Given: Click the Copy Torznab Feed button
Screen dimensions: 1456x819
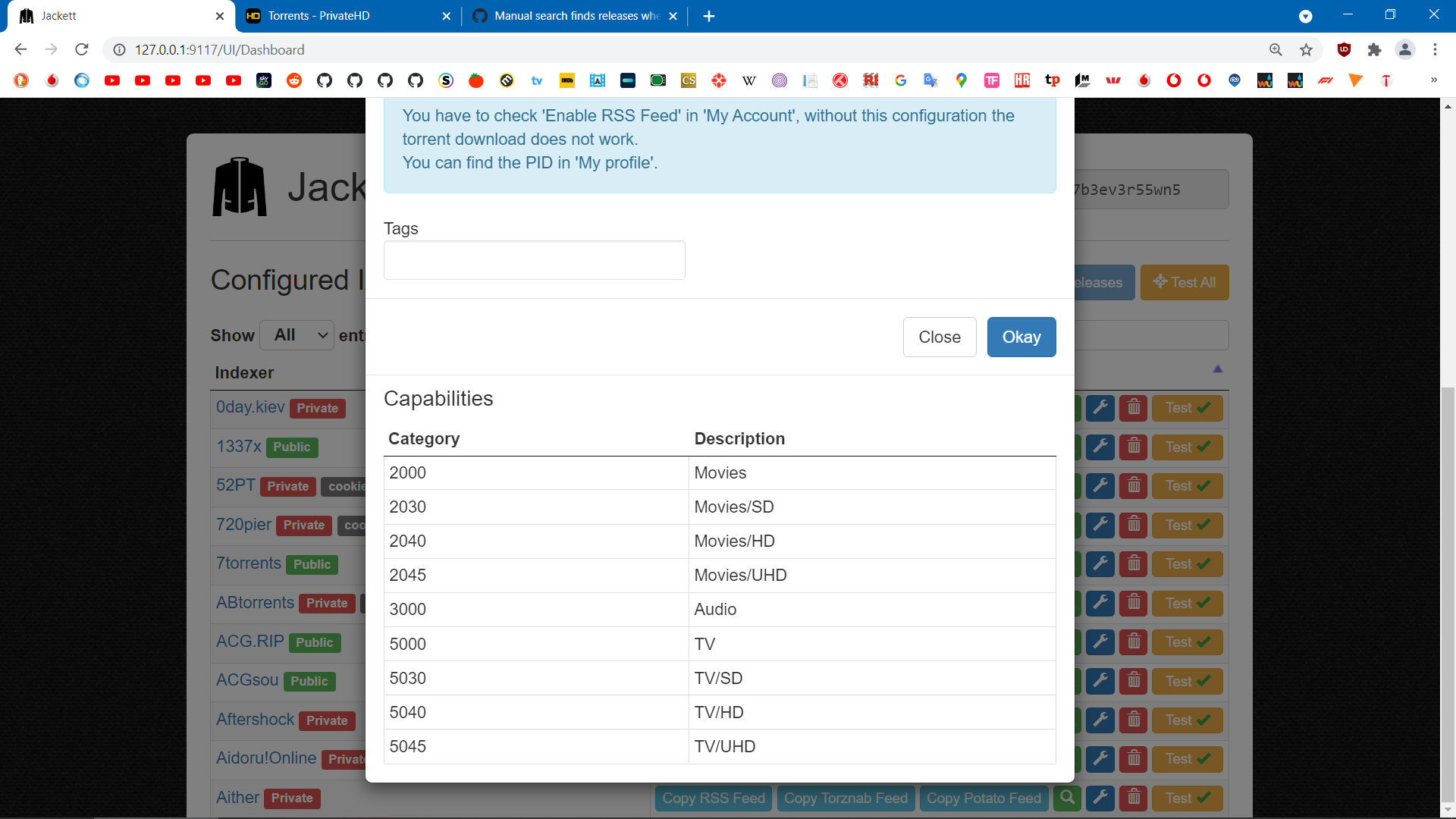Looking at the screenshot, I should (846, 798).
